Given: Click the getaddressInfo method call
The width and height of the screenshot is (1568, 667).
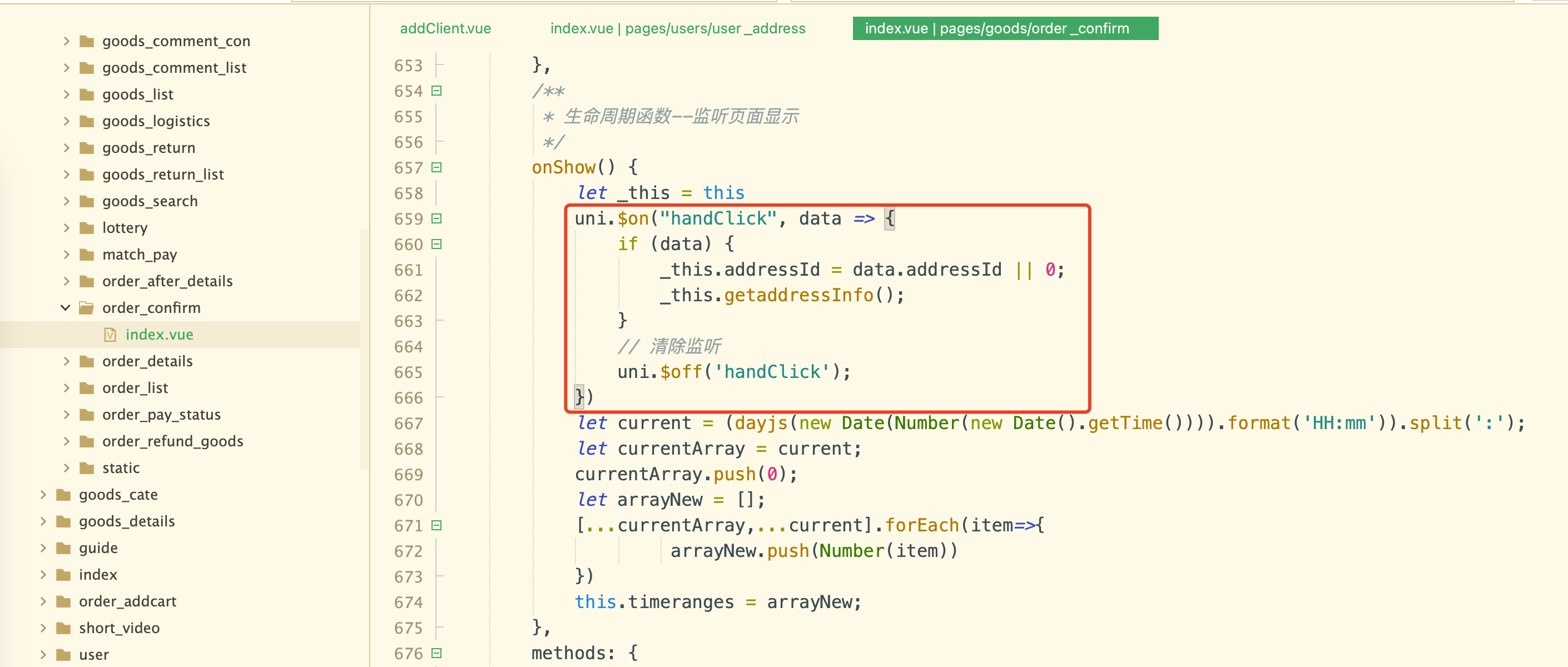Looking at the screenshot, I should pos(798,296).
